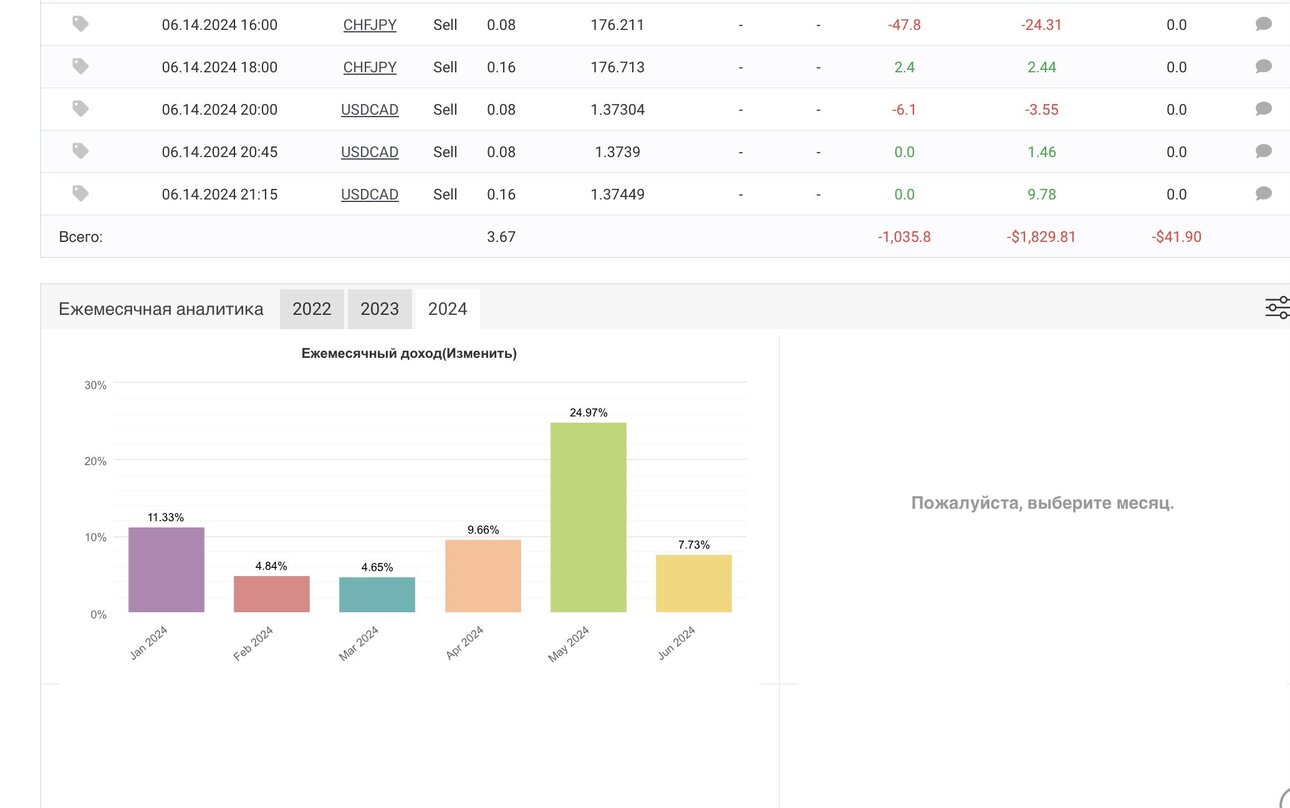Click tag icon on 21:15 USDCAD row
The height and width of the screenshot is (808, 1290).
(81, 193)
